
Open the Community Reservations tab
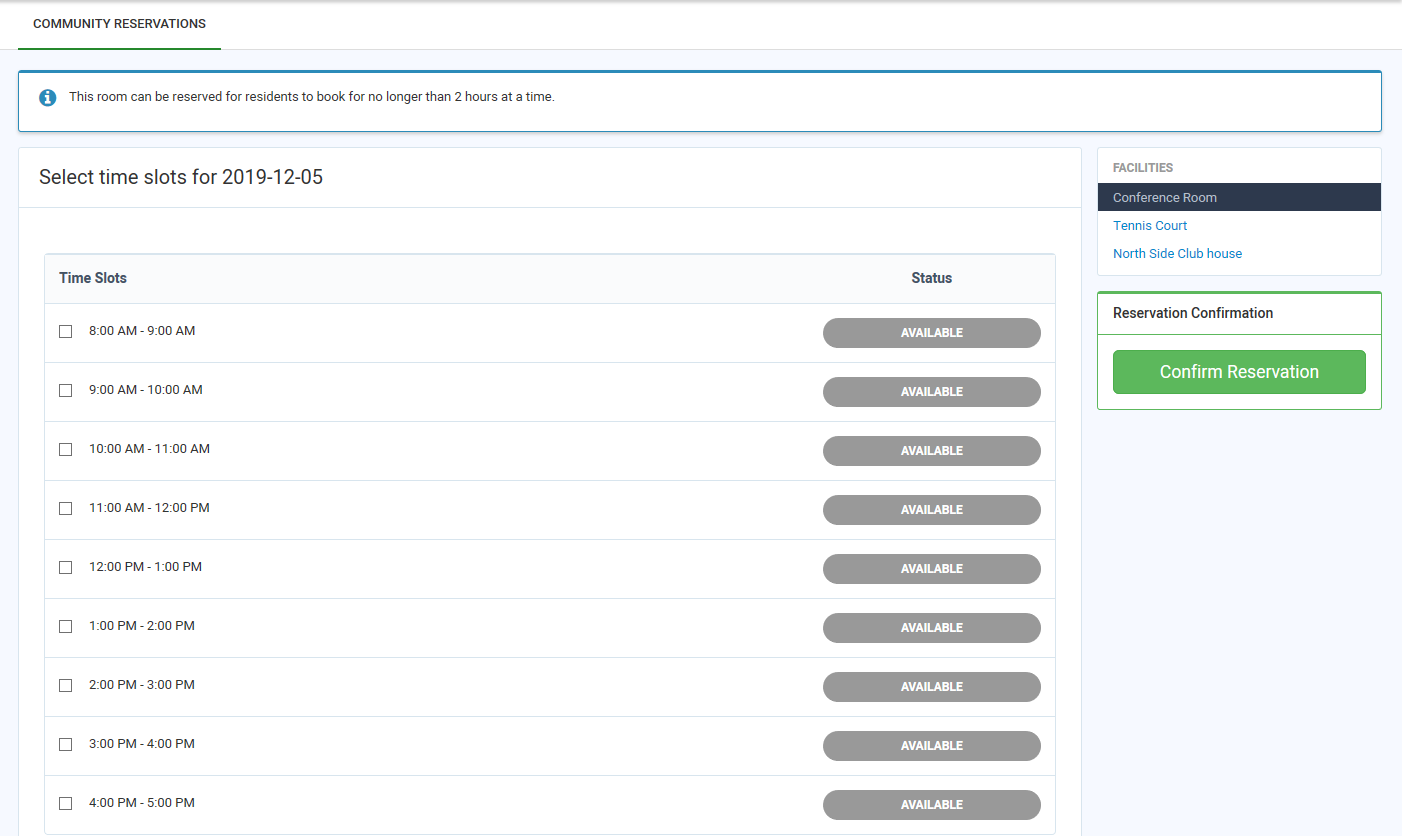tap(119, 24)
